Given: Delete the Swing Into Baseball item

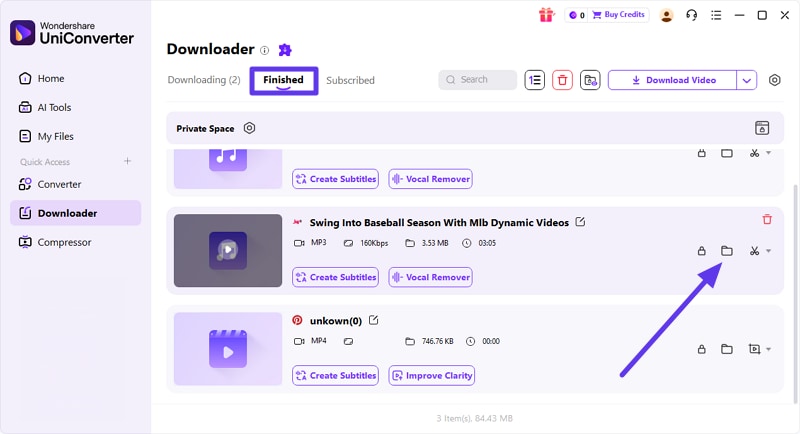Looking at the screenshot, I should click(x=767, y=219).
